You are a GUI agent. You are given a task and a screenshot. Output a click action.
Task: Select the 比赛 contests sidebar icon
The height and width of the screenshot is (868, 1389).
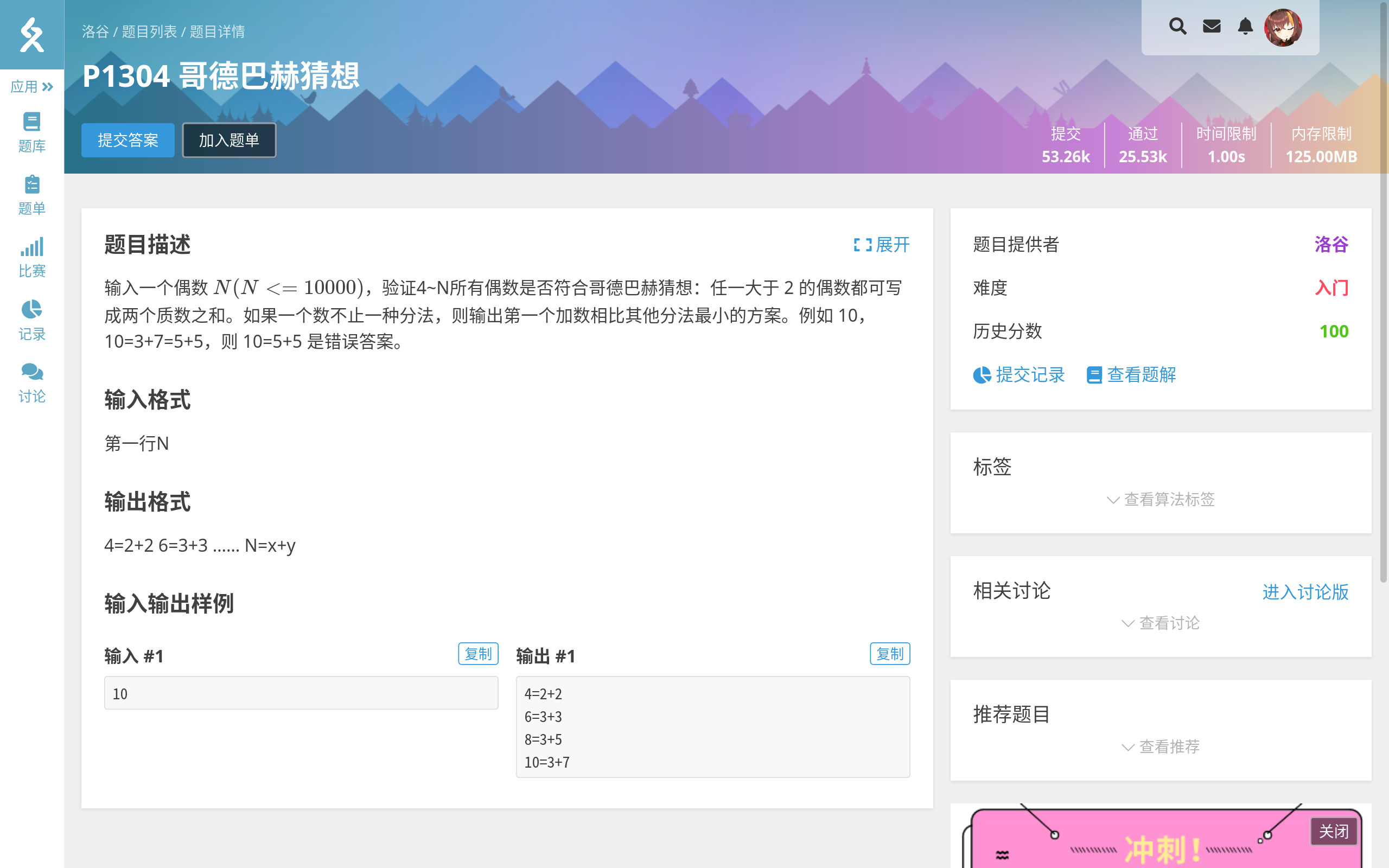tap(31, 257)
